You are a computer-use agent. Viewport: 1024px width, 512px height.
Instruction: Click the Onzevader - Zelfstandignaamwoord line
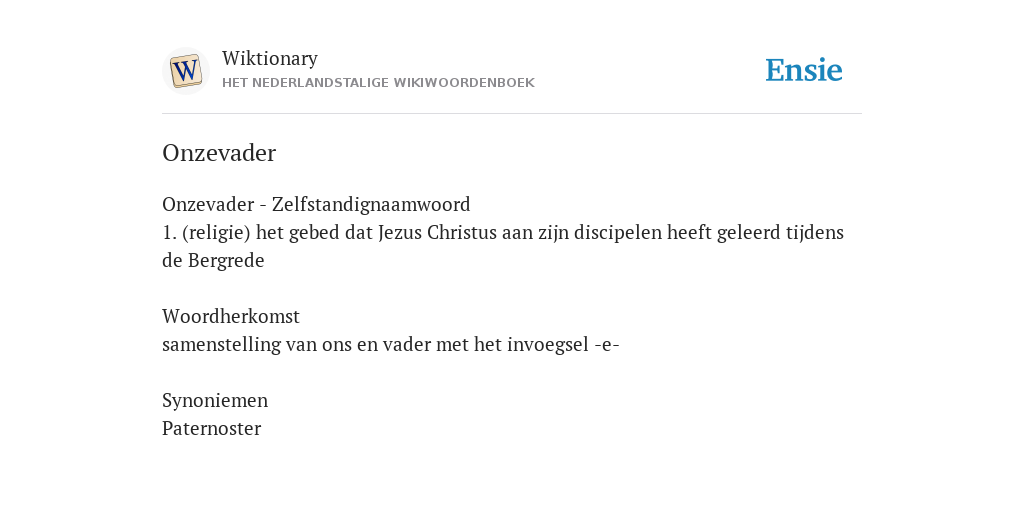316,205
